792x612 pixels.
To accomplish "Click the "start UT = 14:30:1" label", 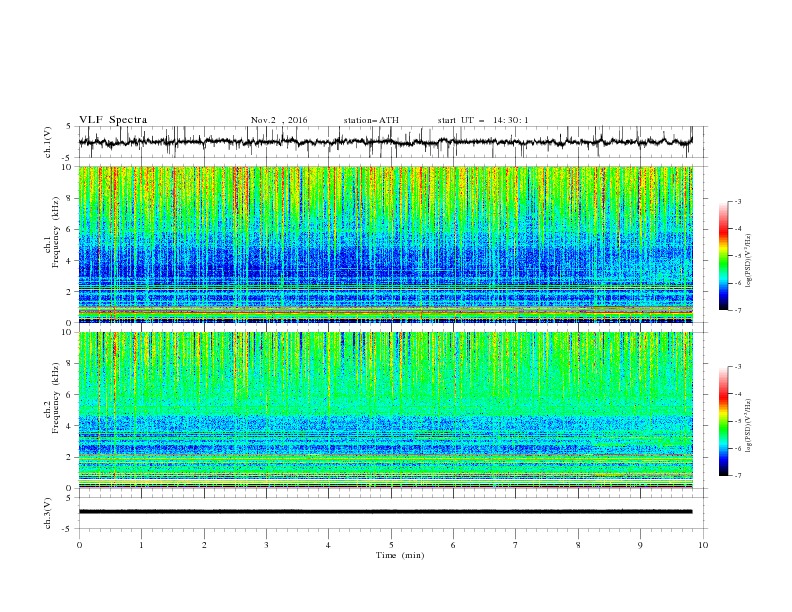I will [x=483, y=120].
